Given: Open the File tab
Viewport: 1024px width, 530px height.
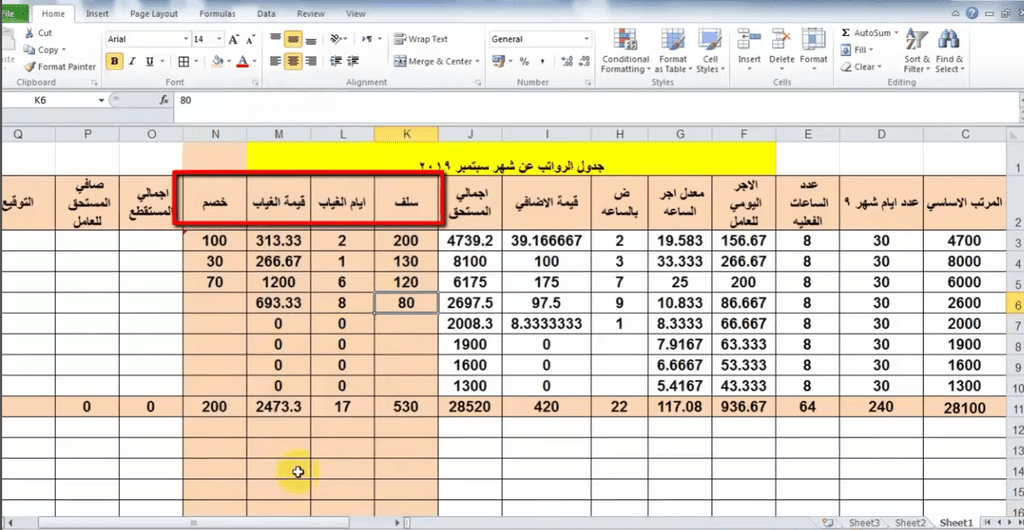Looking at the screenshot, I should (13, 13).
